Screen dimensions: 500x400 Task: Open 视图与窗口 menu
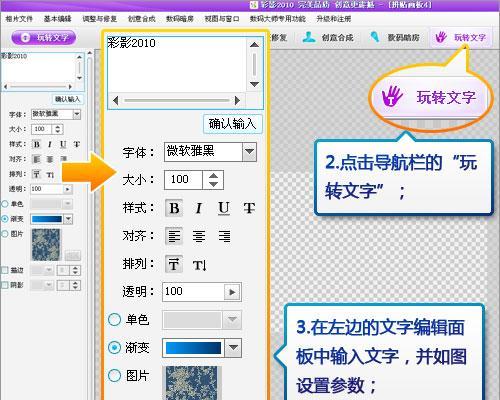tap(222, 19)
